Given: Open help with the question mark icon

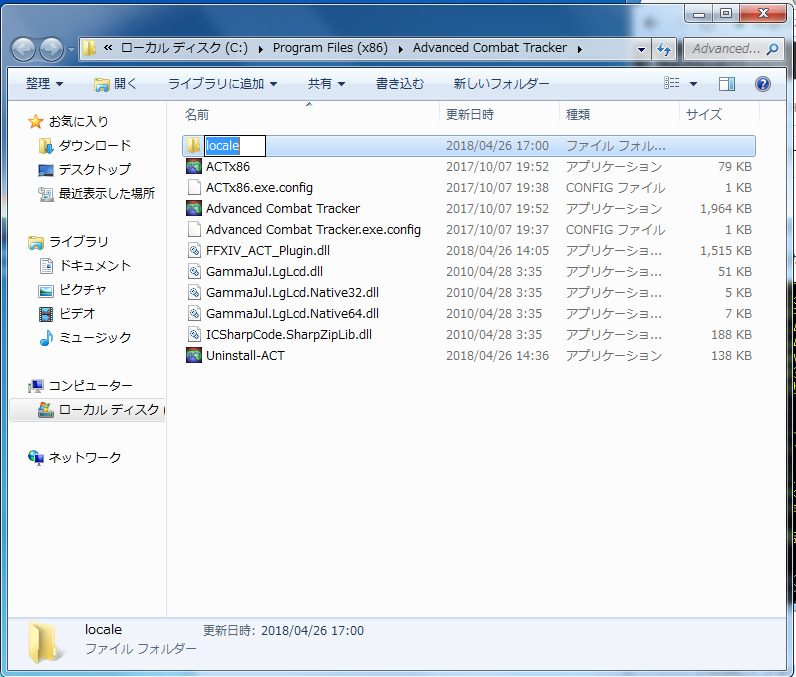Looking at the screenshot, I should (x=762, y=84).
